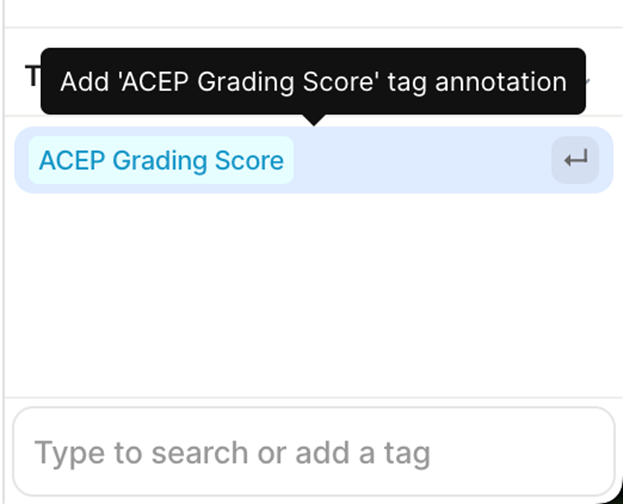Click the blue 'ACEP Grading Score' label text

click(161, 160)
